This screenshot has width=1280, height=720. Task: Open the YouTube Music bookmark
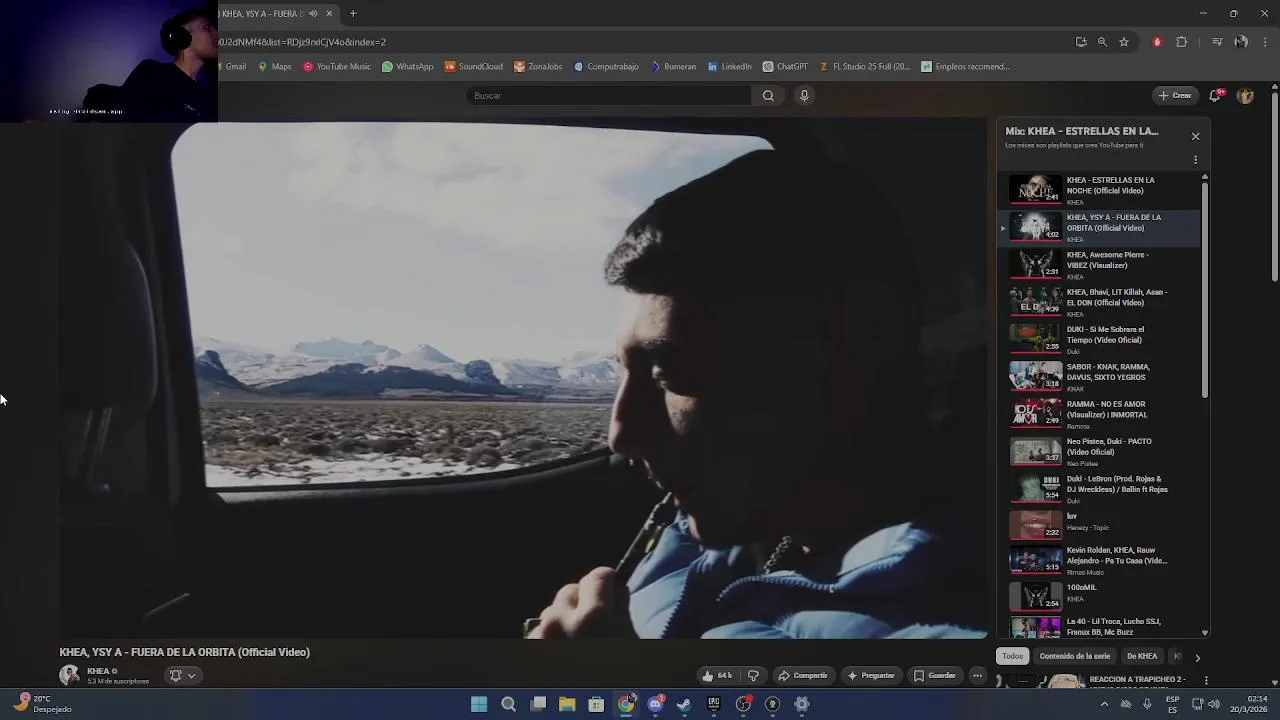[x=337, y=67]
